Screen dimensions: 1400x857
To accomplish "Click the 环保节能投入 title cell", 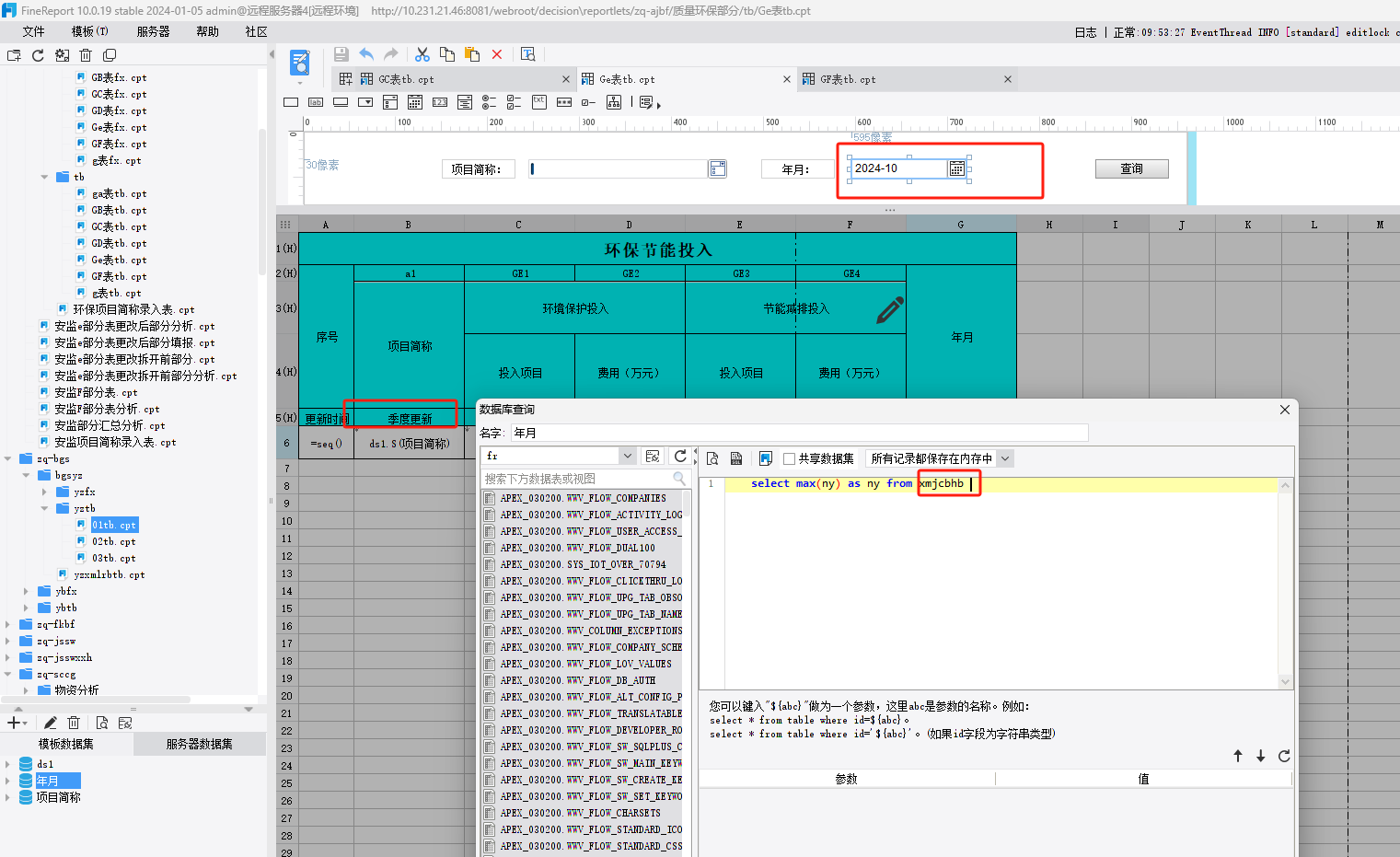I will pos(658,249).
